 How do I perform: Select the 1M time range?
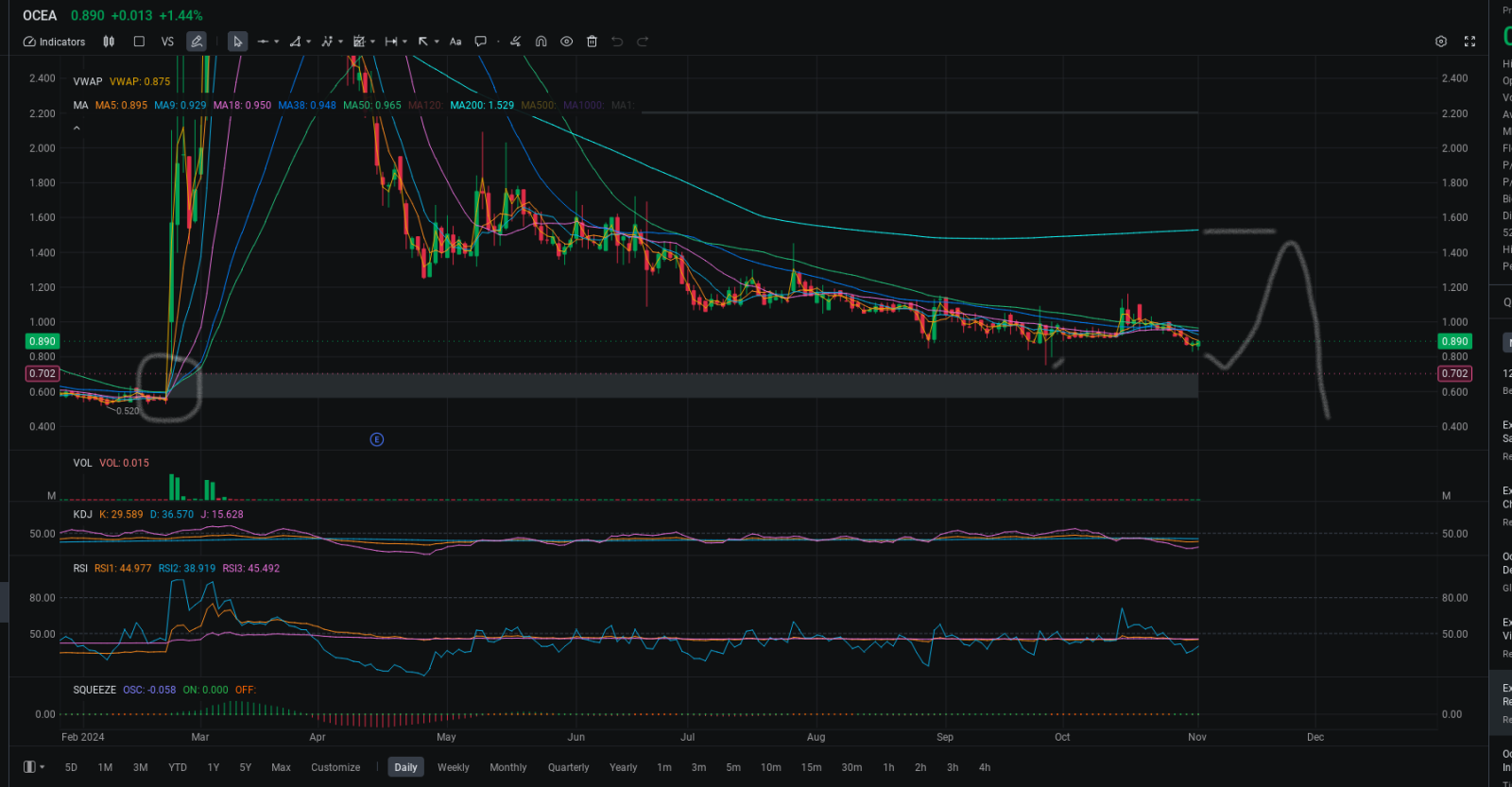(105, 767)
